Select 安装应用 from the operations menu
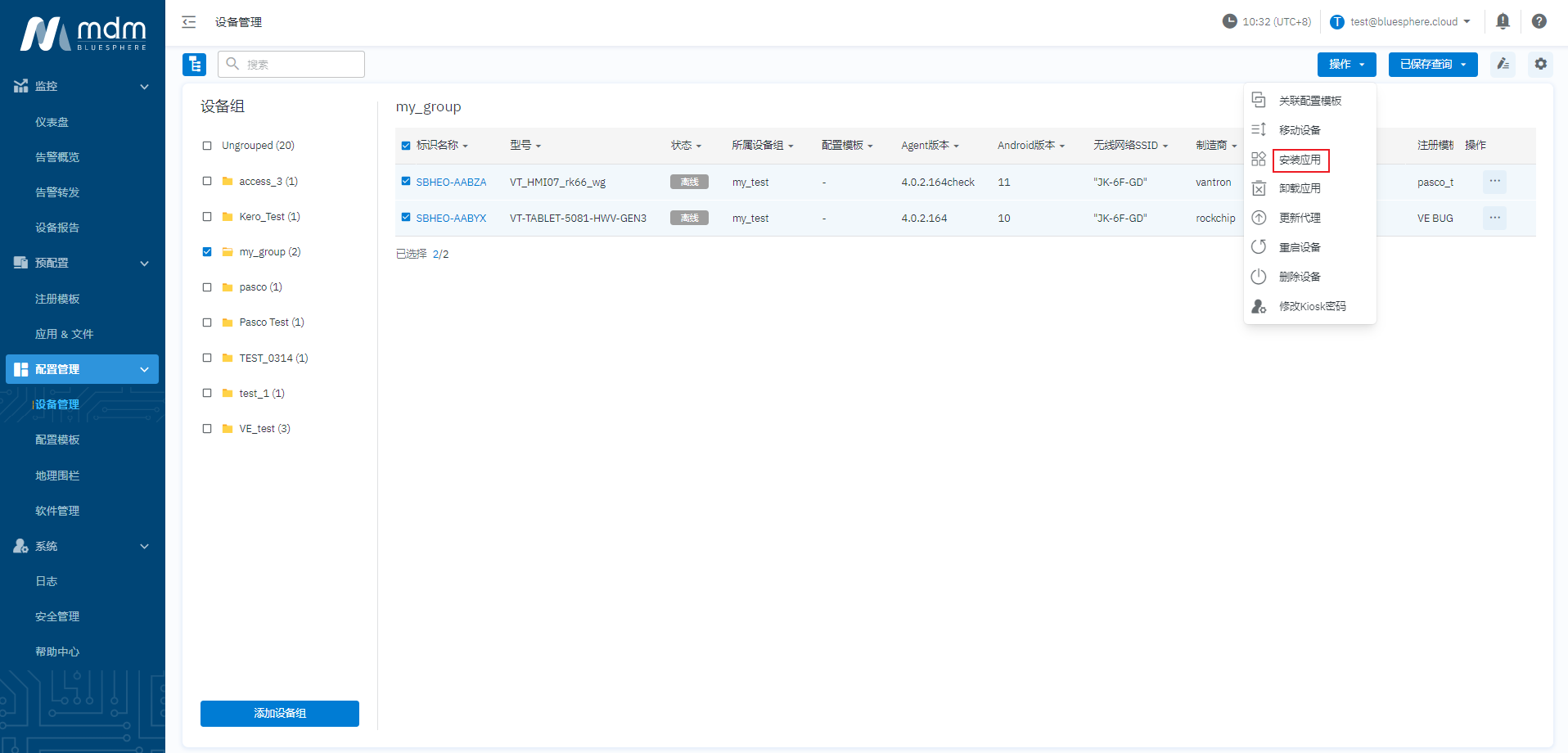Screen dimensions: 1568x753 pyautogui.click(x=1300, y=160)
